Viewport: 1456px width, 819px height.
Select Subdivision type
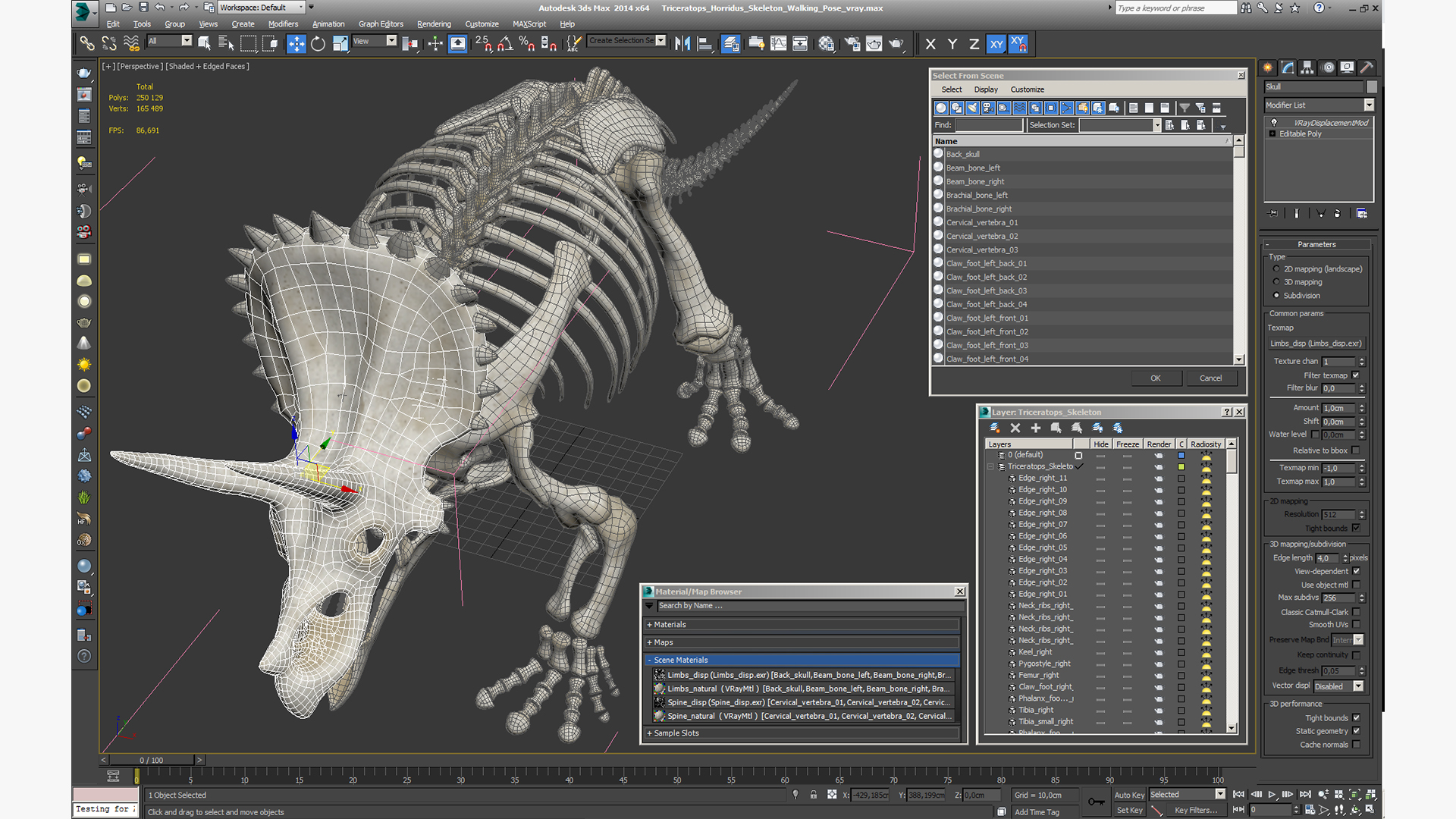pos(1276,296)
